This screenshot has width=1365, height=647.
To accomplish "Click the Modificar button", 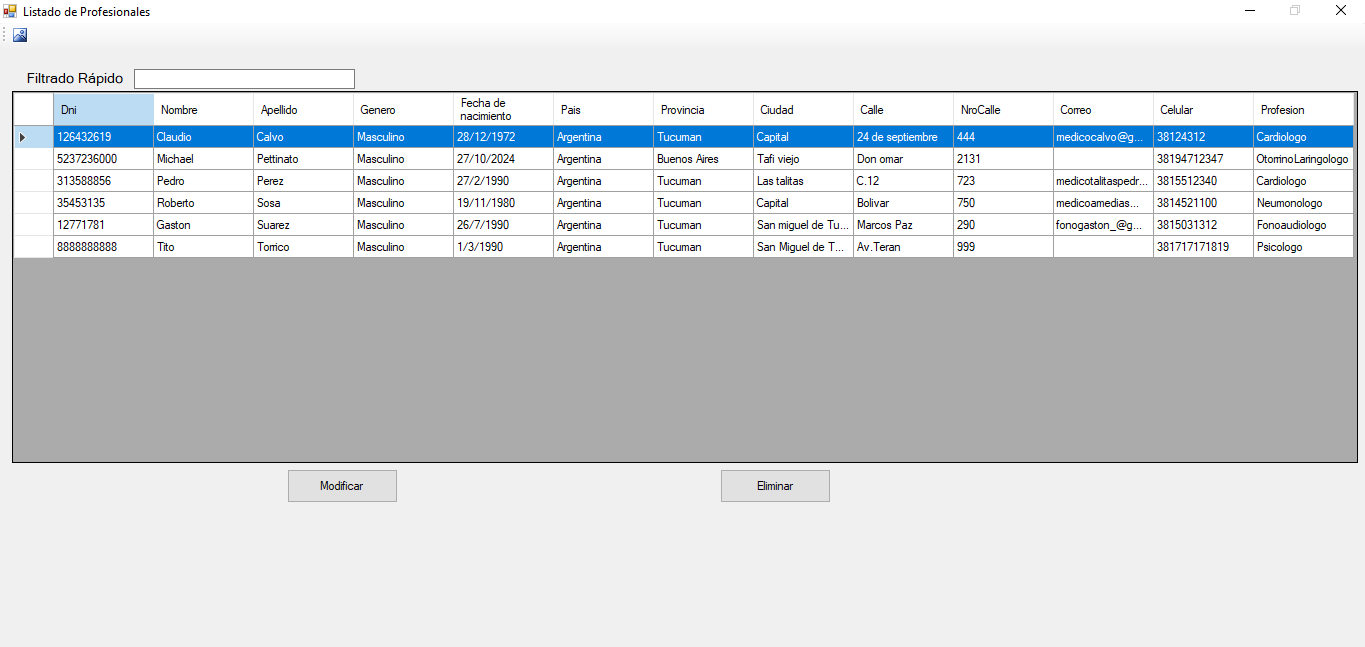I will [x=342, y=486].
